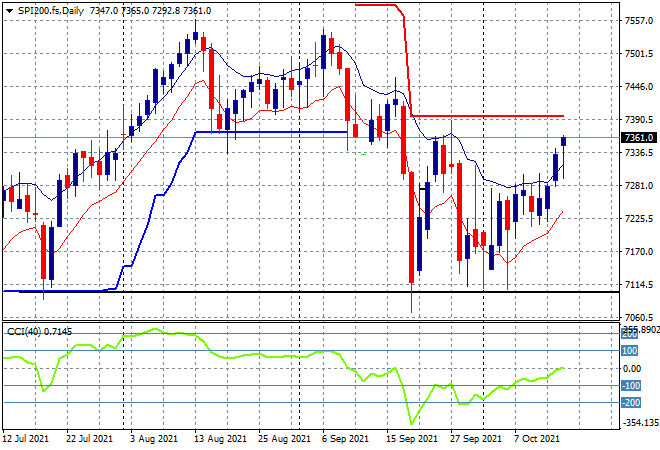Image resolution: width=660 pixels, height=450 pixels.
Task: Click the 3 Aug 2021 date label
Action: 154,439
